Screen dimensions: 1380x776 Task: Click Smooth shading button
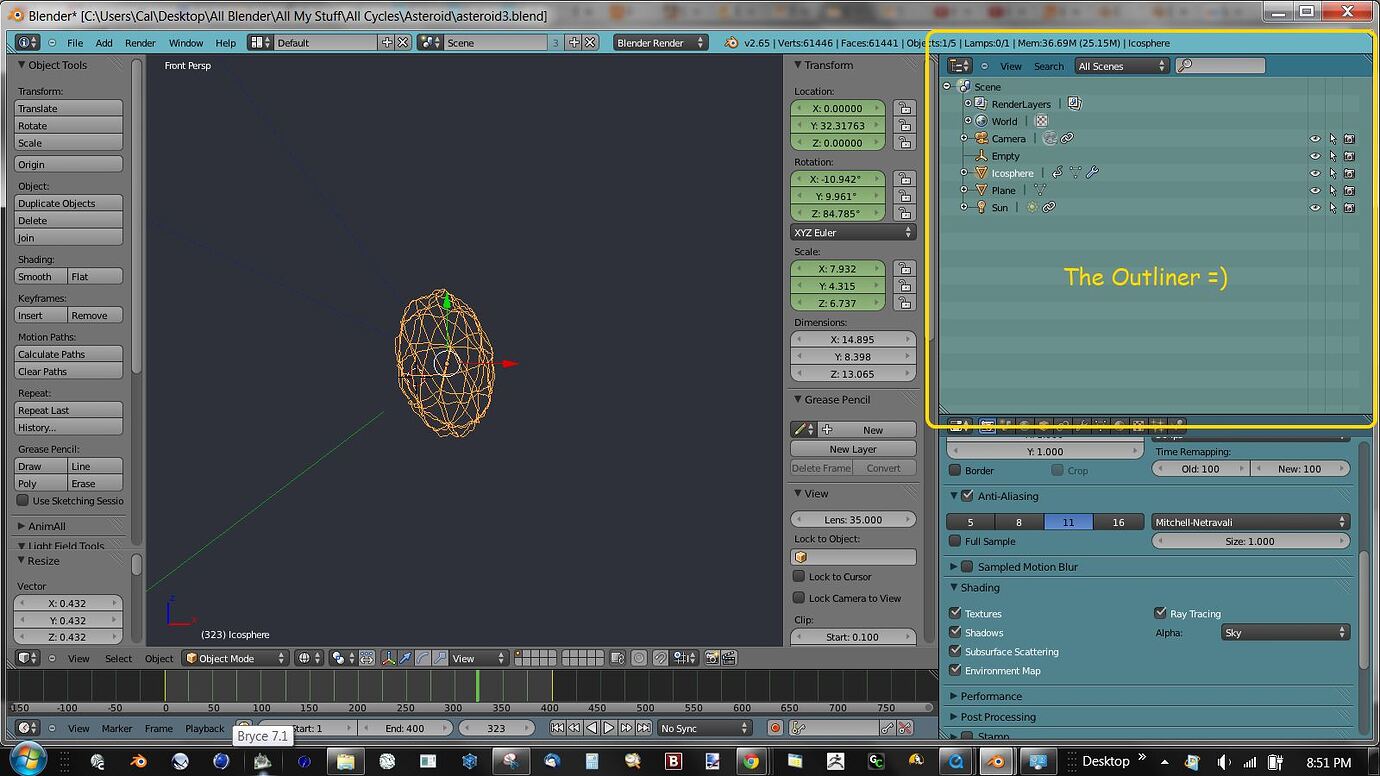[41, 276]
